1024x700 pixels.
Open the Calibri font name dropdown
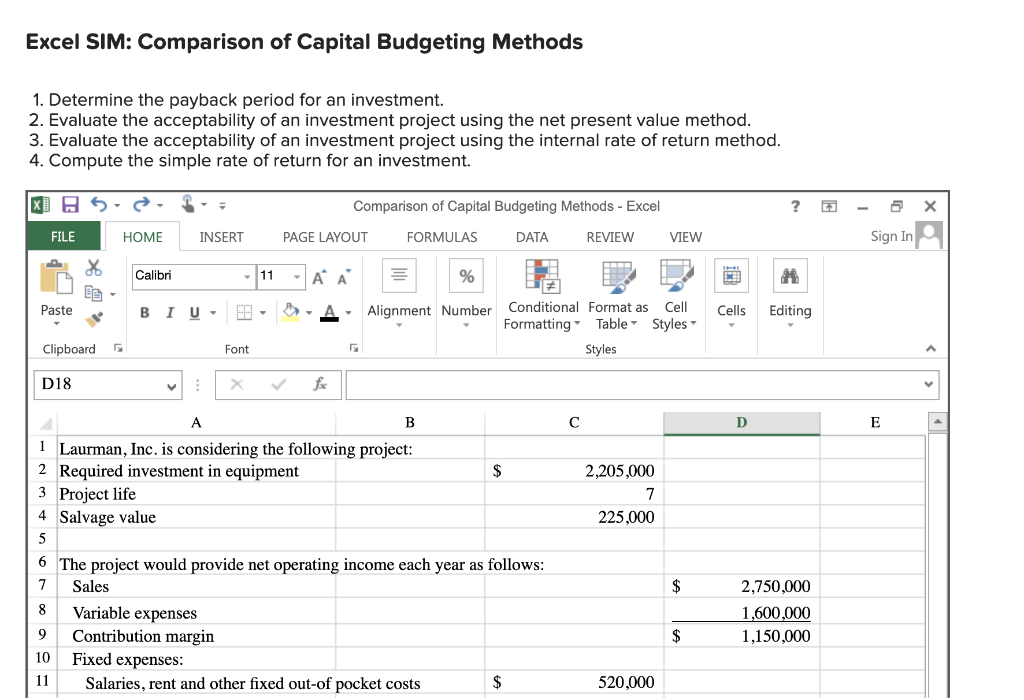(247, 276)
